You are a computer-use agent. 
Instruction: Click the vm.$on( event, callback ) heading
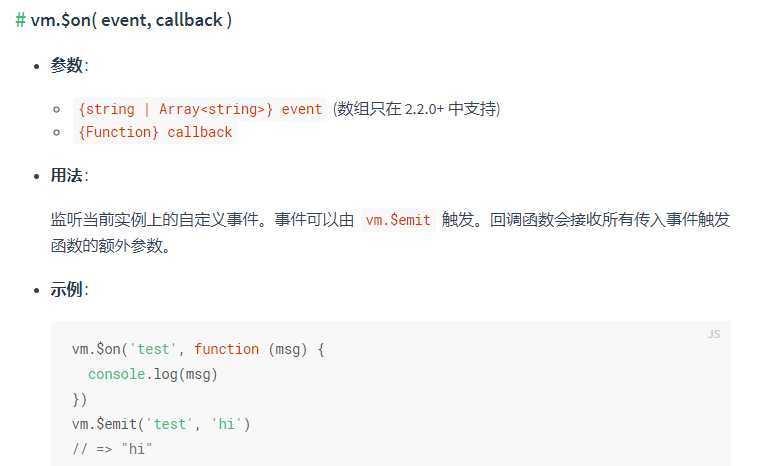(131, 20)
